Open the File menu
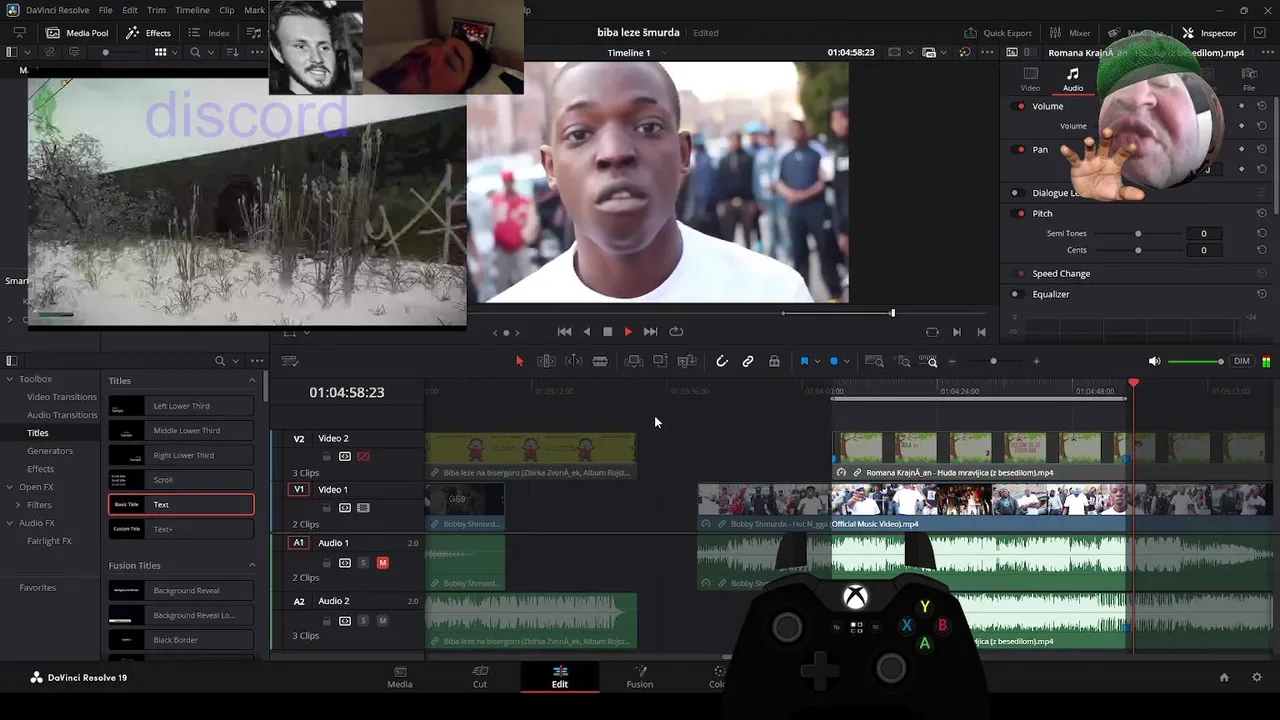This screenshot has width=1280, height=720. (x=105, y=10)
